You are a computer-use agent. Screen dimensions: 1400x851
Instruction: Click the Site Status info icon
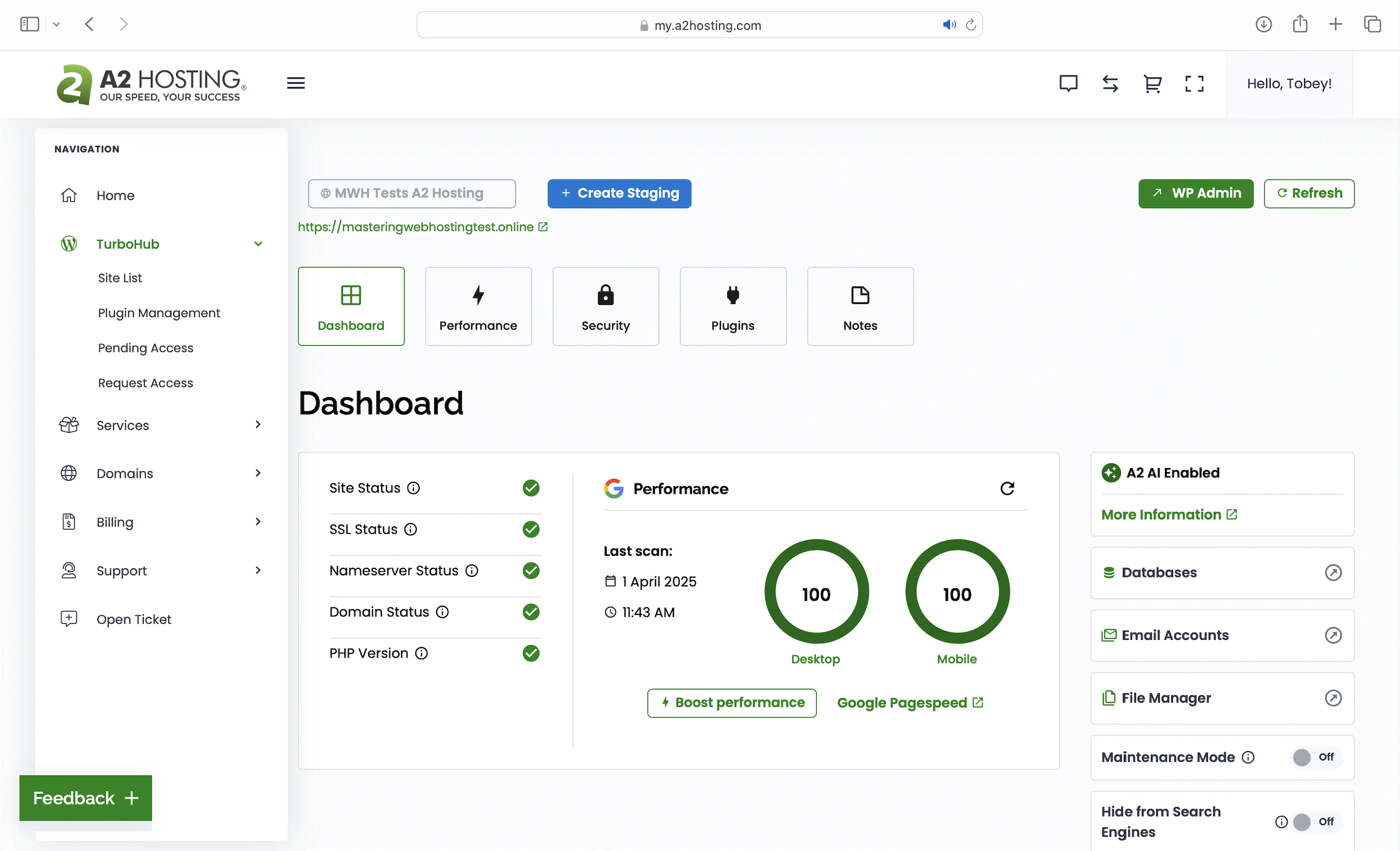tap(413, 488)
